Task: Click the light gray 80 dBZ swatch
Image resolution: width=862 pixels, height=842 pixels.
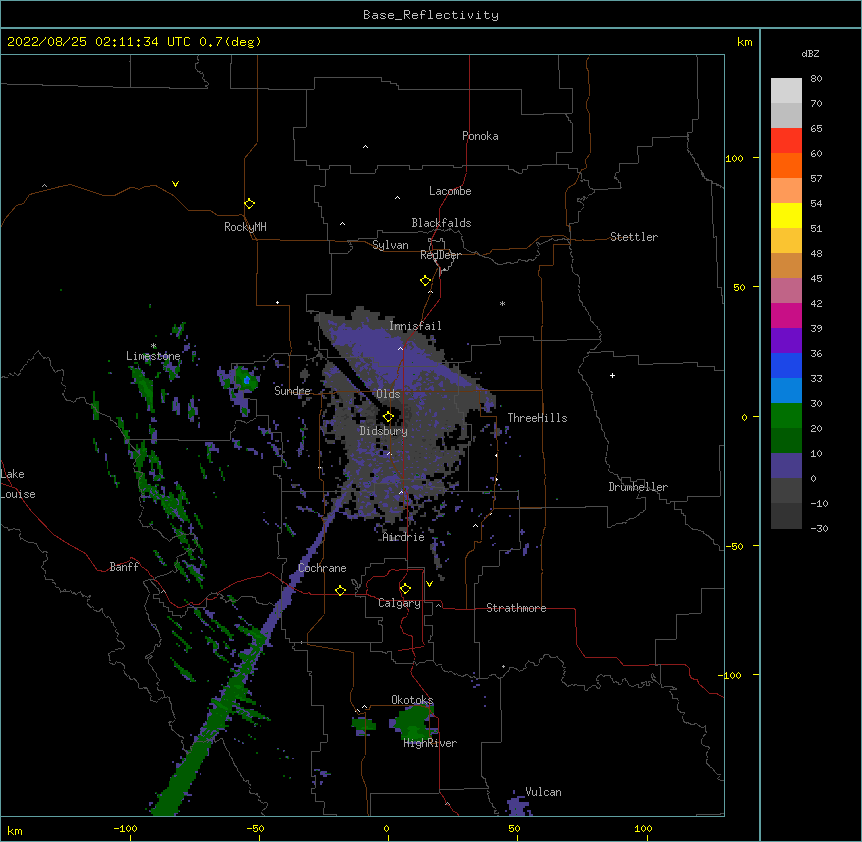Action: pyautogui.click(x=786, y=91)
